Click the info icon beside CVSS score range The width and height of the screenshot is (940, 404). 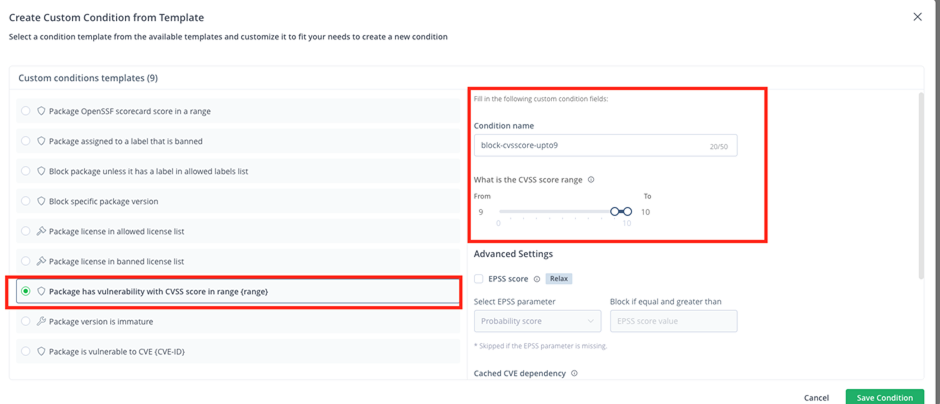click(591, 180)
